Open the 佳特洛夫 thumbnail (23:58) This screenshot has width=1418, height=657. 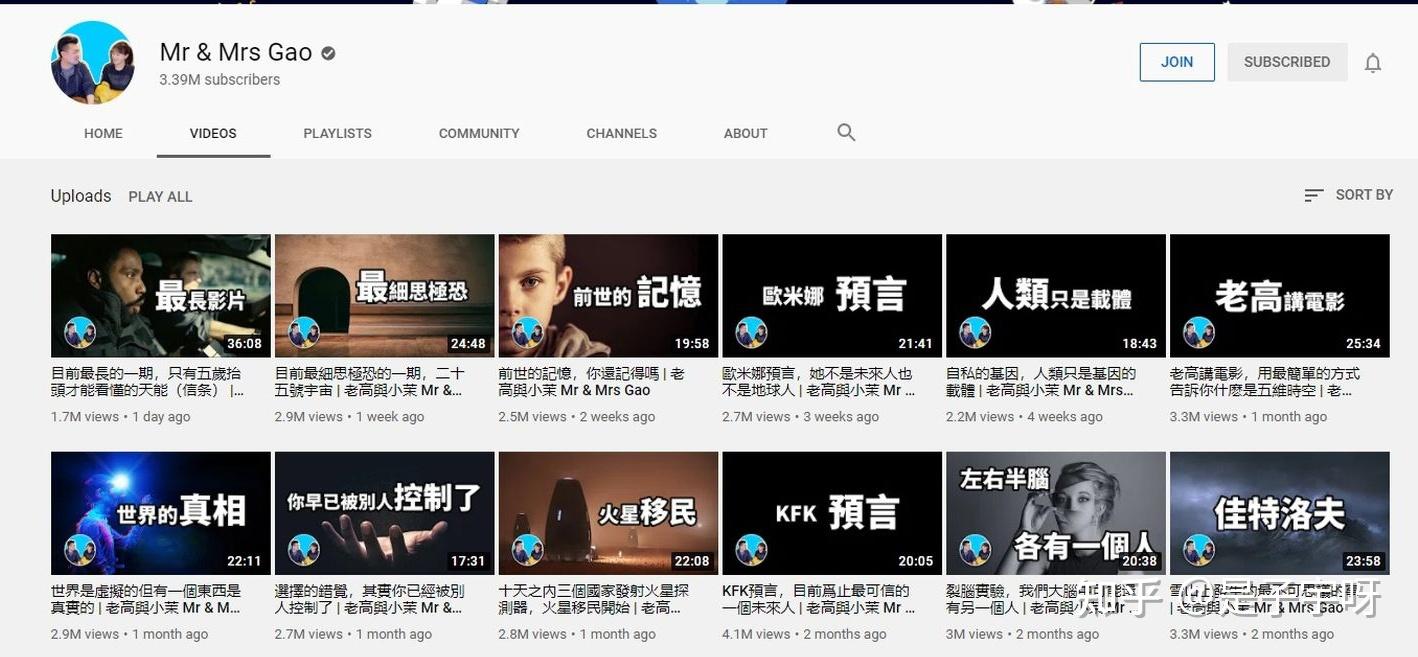click(x=1280, y=513)
